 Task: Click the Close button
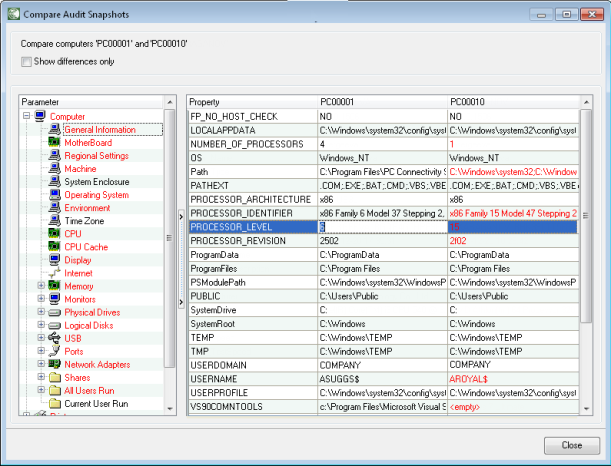(x=571, y=444)
